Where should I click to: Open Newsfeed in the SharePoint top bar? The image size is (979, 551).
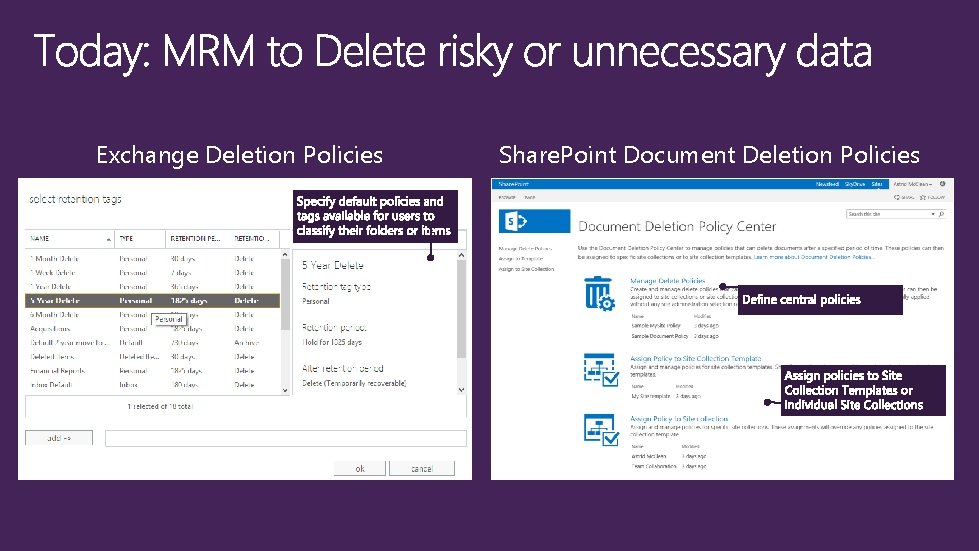827,184
